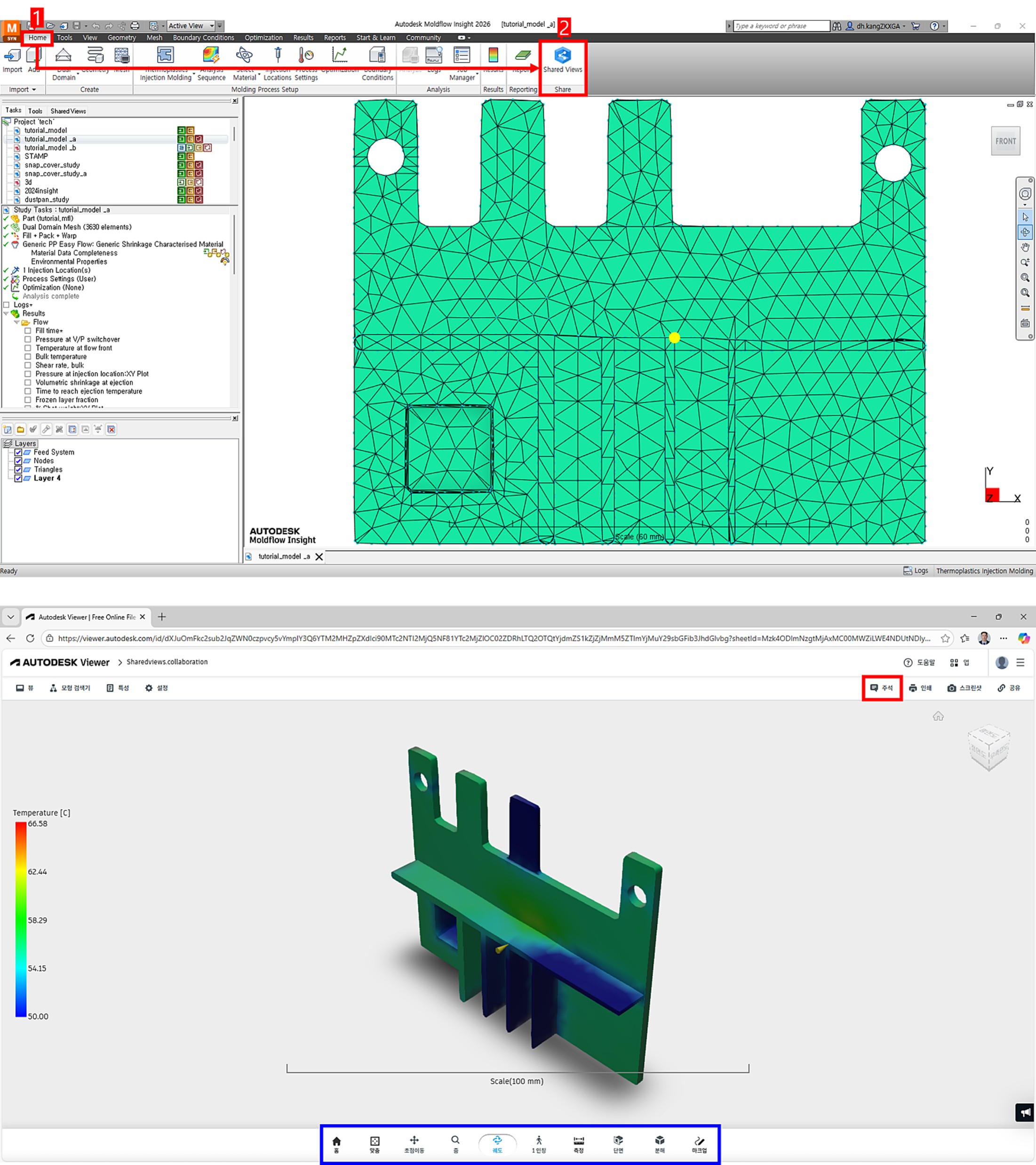Viewport: 1036px width, 1165px height.
Task: Open the Job Manager icon
Action: pos(462,55)
